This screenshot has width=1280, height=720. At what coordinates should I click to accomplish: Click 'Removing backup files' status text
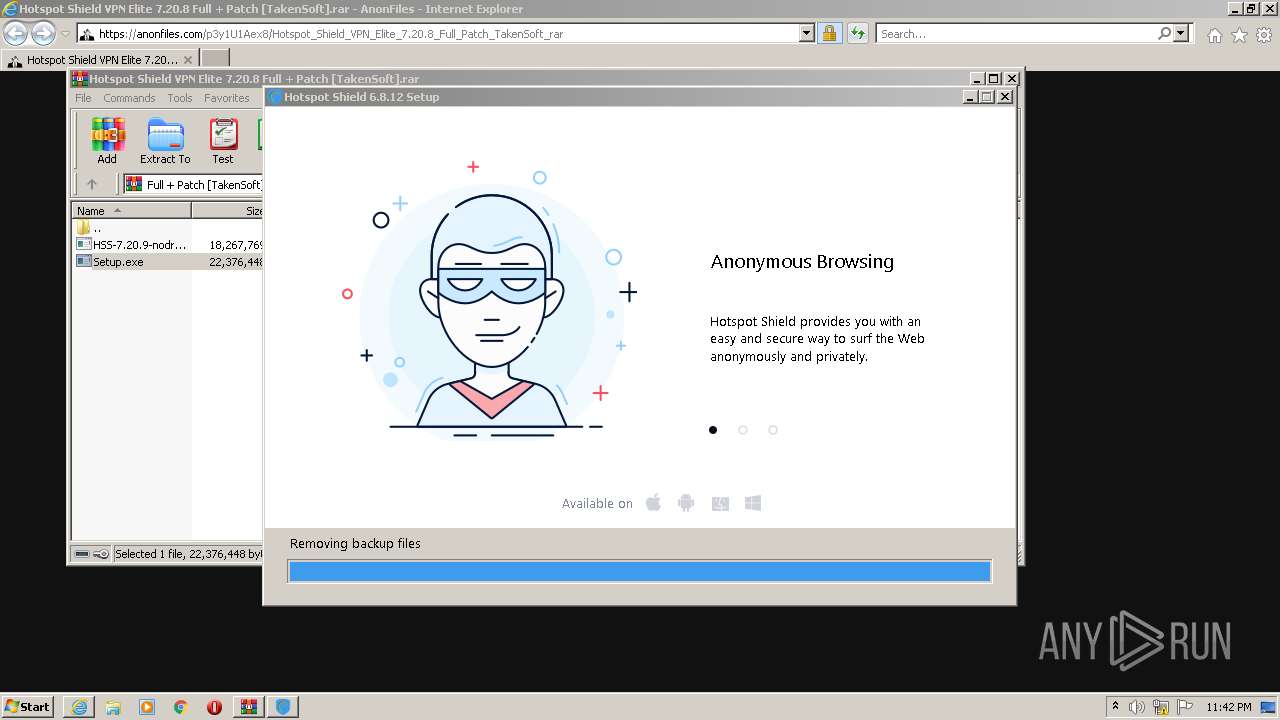point(355,544)
